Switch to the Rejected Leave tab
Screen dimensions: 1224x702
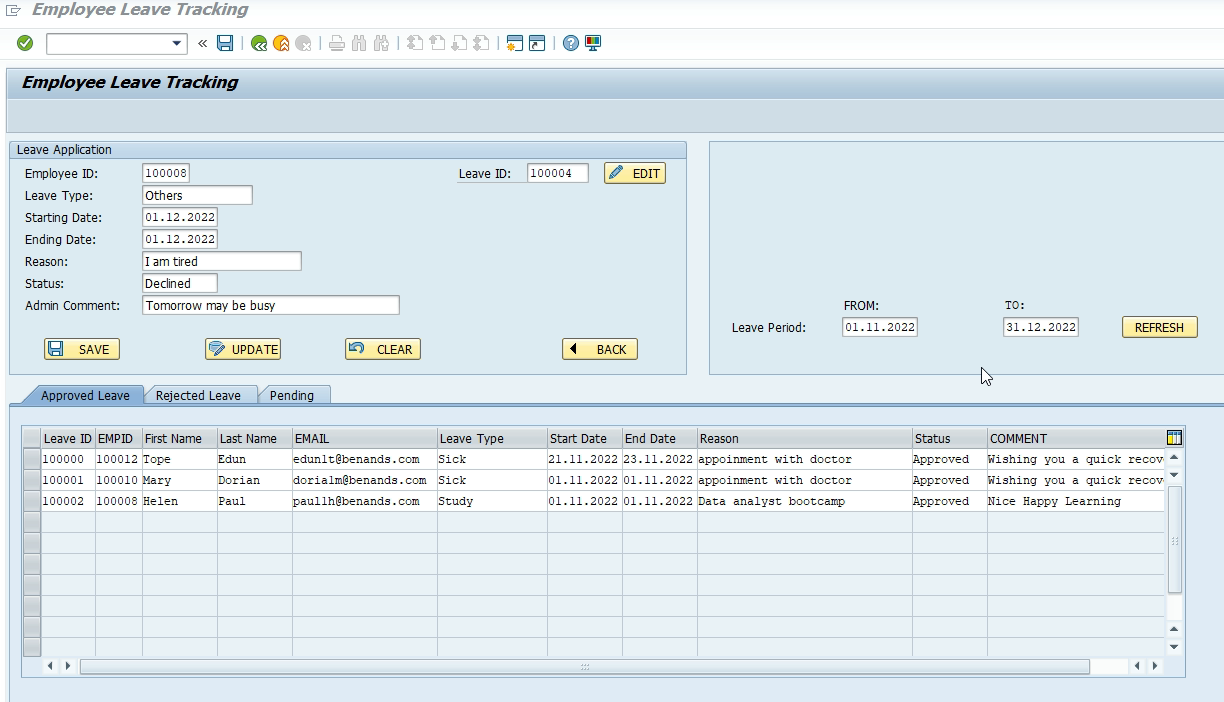pos(200,395)
